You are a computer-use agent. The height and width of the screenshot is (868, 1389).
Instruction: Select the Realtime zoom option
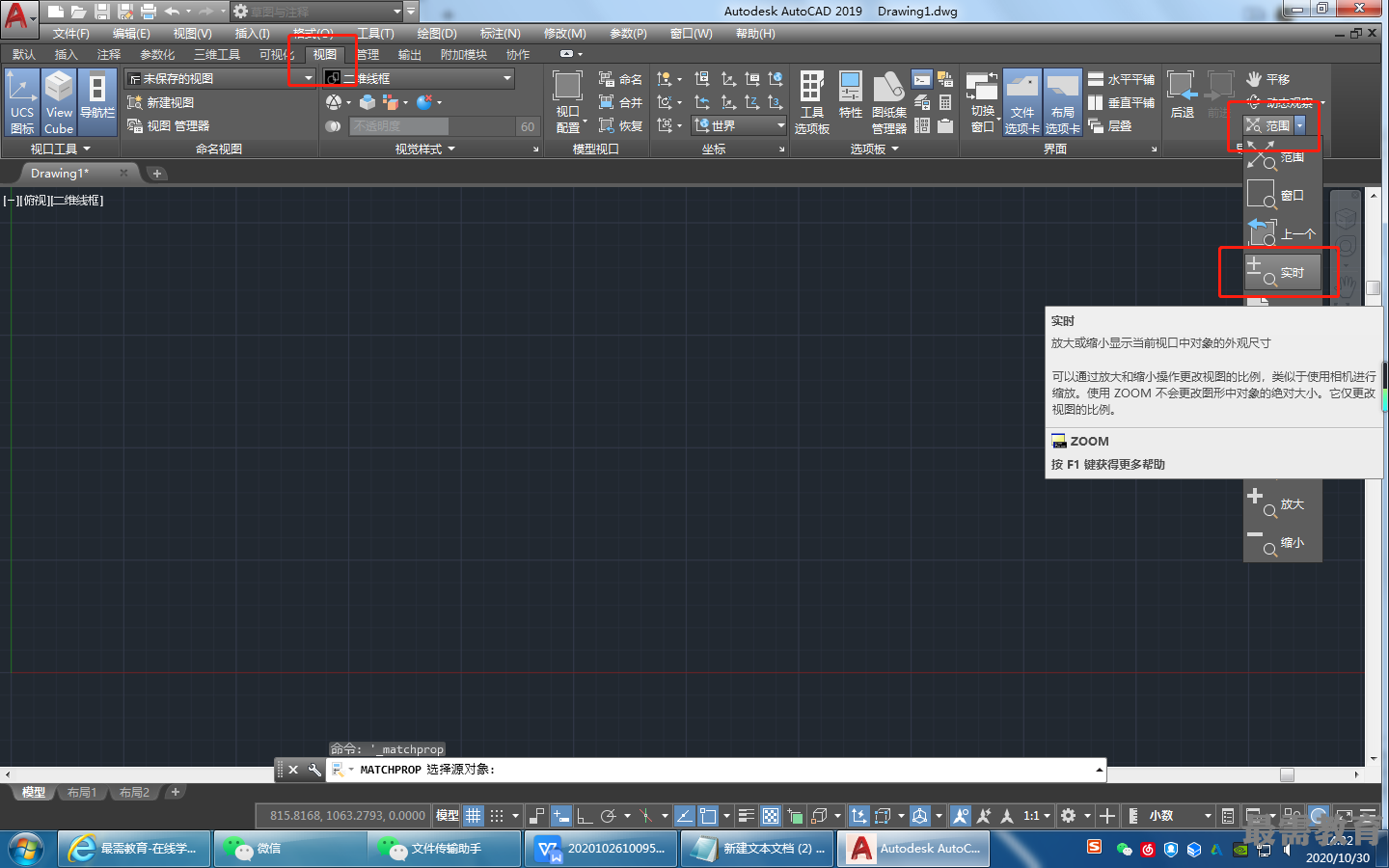pyautogui.click(x=1282, y=273)
